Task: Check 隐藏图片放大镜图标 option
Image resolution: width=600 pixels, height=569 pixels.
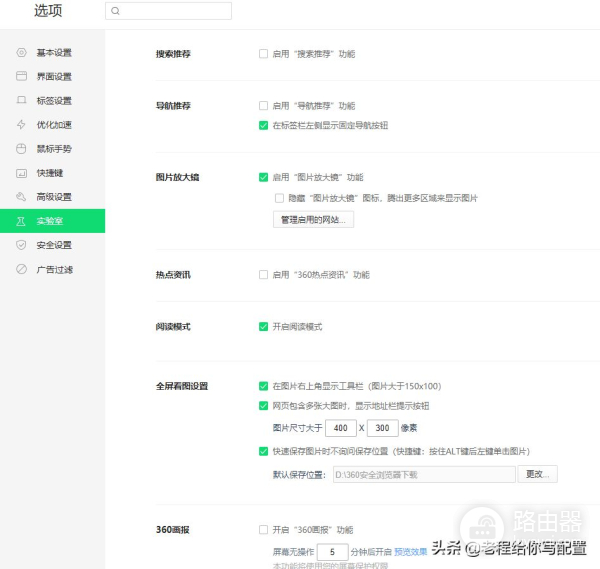Action: [279, 198]
